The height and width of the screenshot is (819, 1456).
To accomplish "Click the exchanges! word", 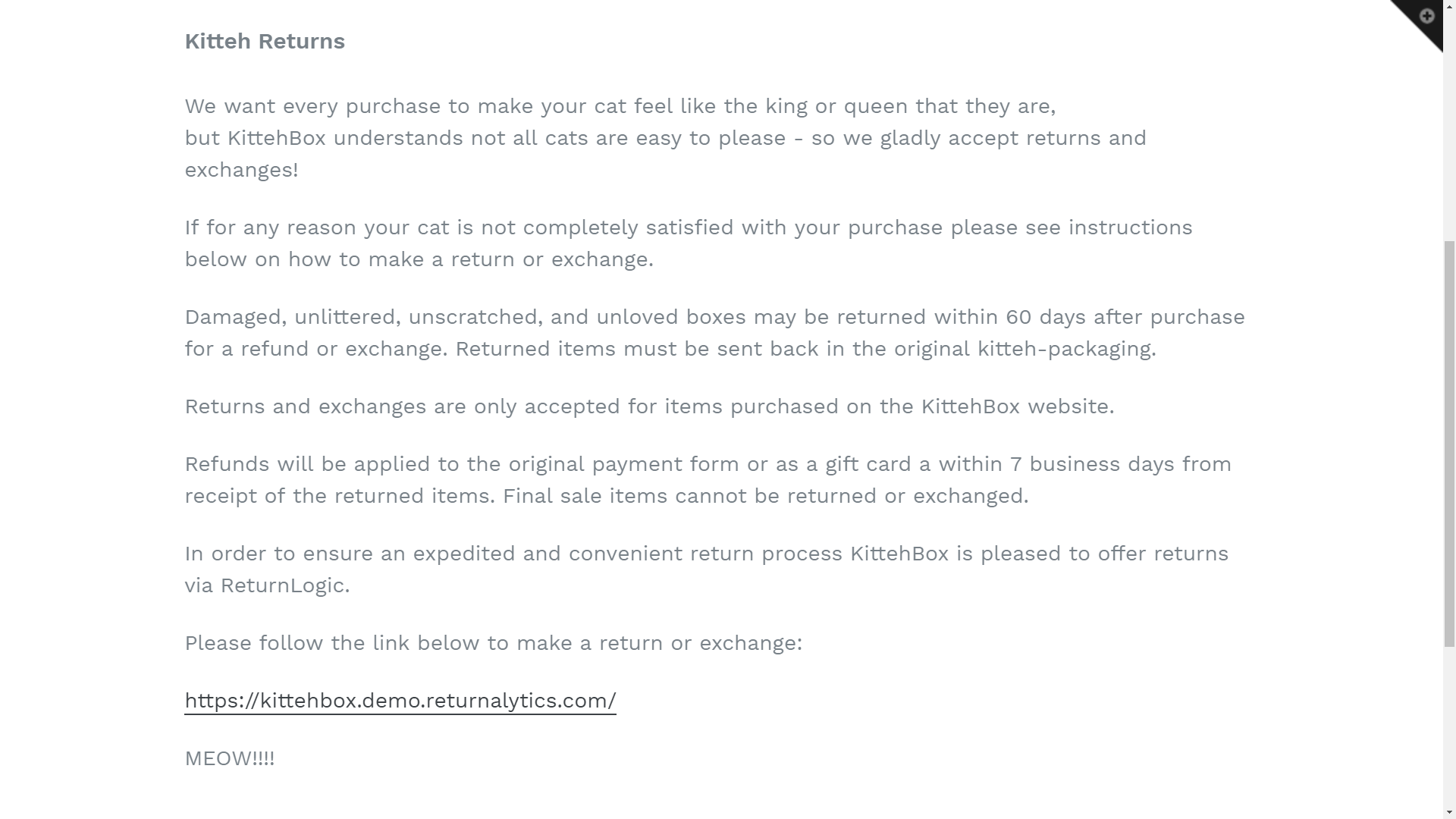I will (241, 170).
